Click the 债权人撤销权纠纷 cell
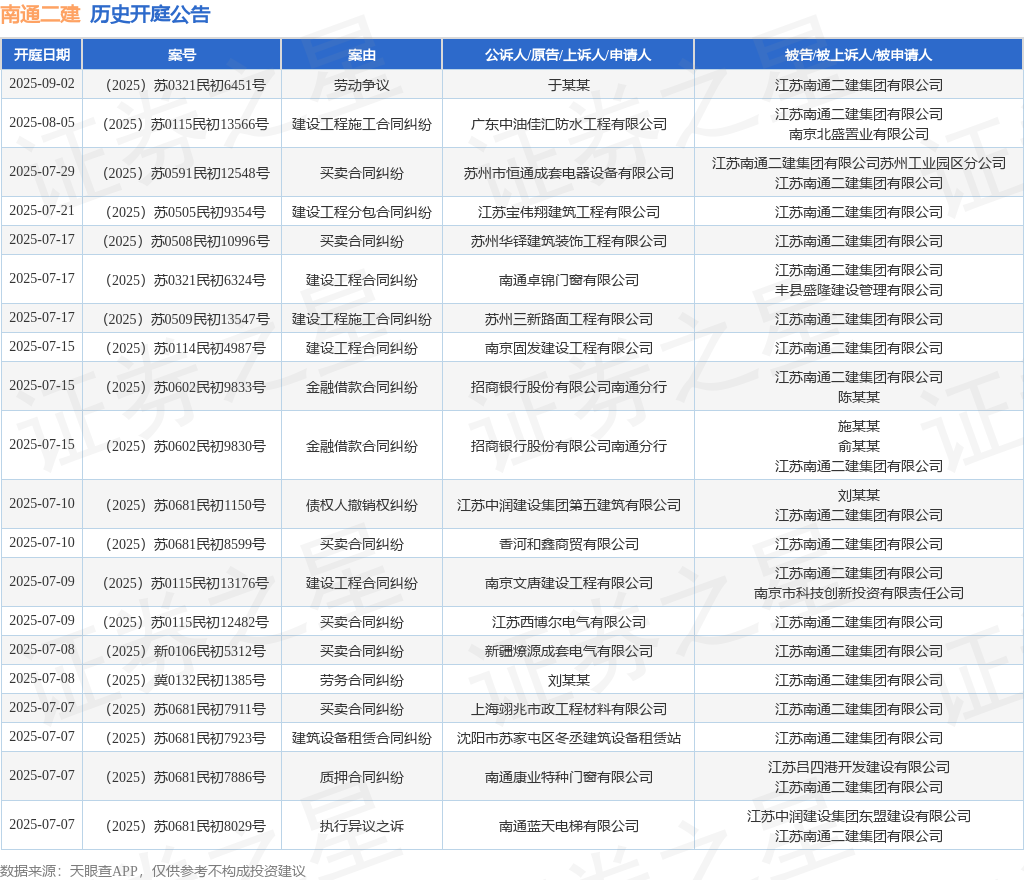 (x=362, y=505)
